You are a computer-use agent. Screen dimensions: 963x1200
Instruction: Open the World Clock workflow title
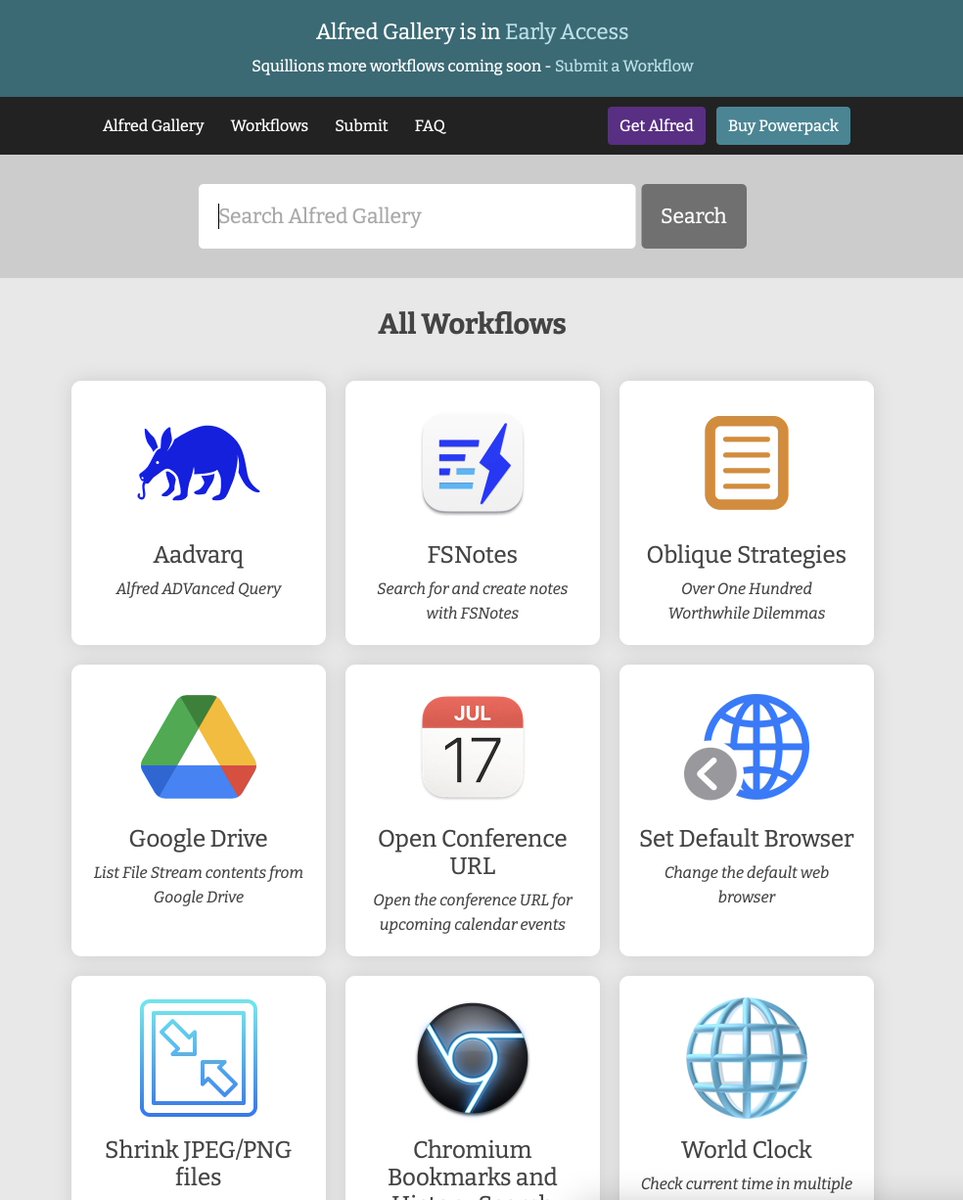[747, 1149]
